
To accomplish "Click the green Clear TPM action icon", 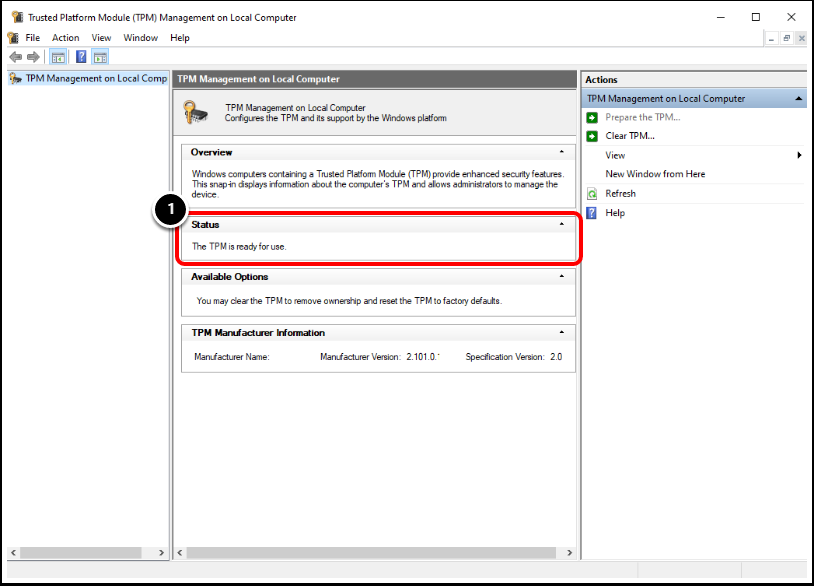I will coord(591,136).
